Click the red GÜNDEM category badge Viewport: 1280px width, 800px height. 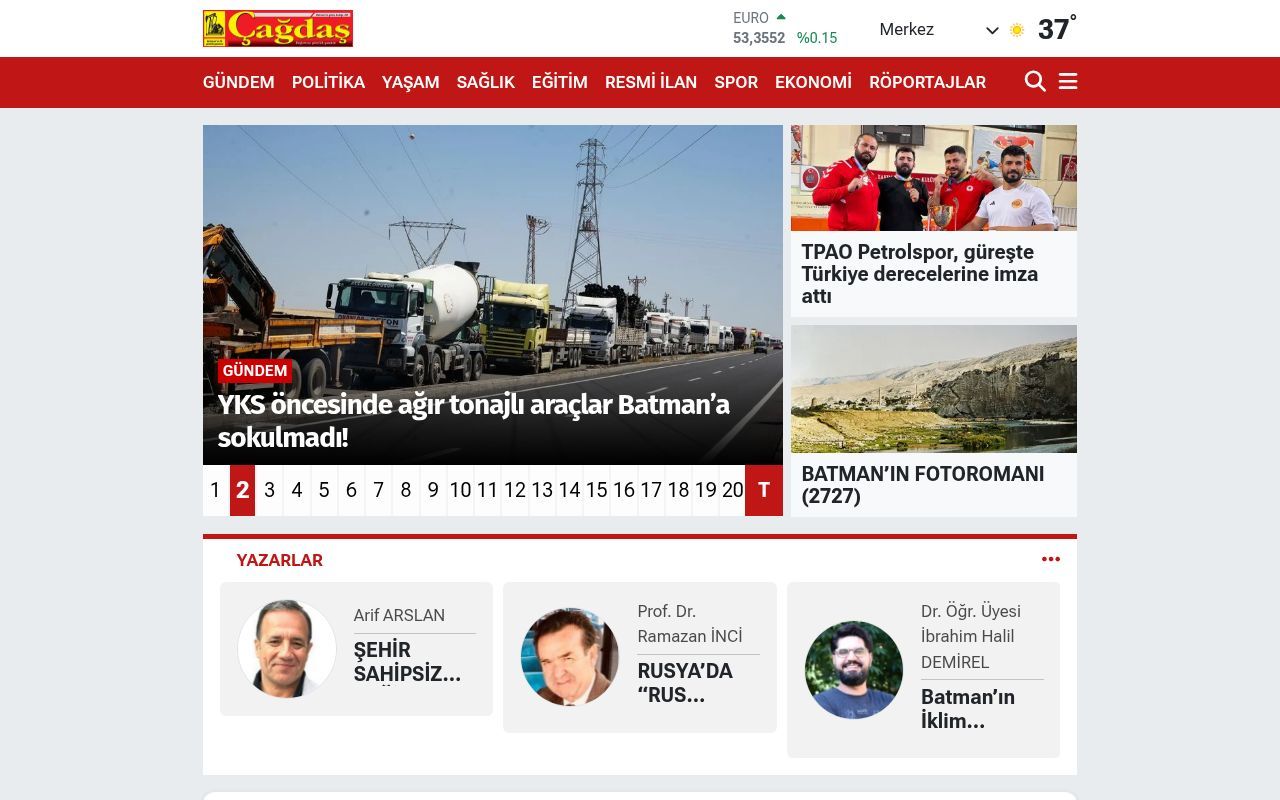click(255, 371)
